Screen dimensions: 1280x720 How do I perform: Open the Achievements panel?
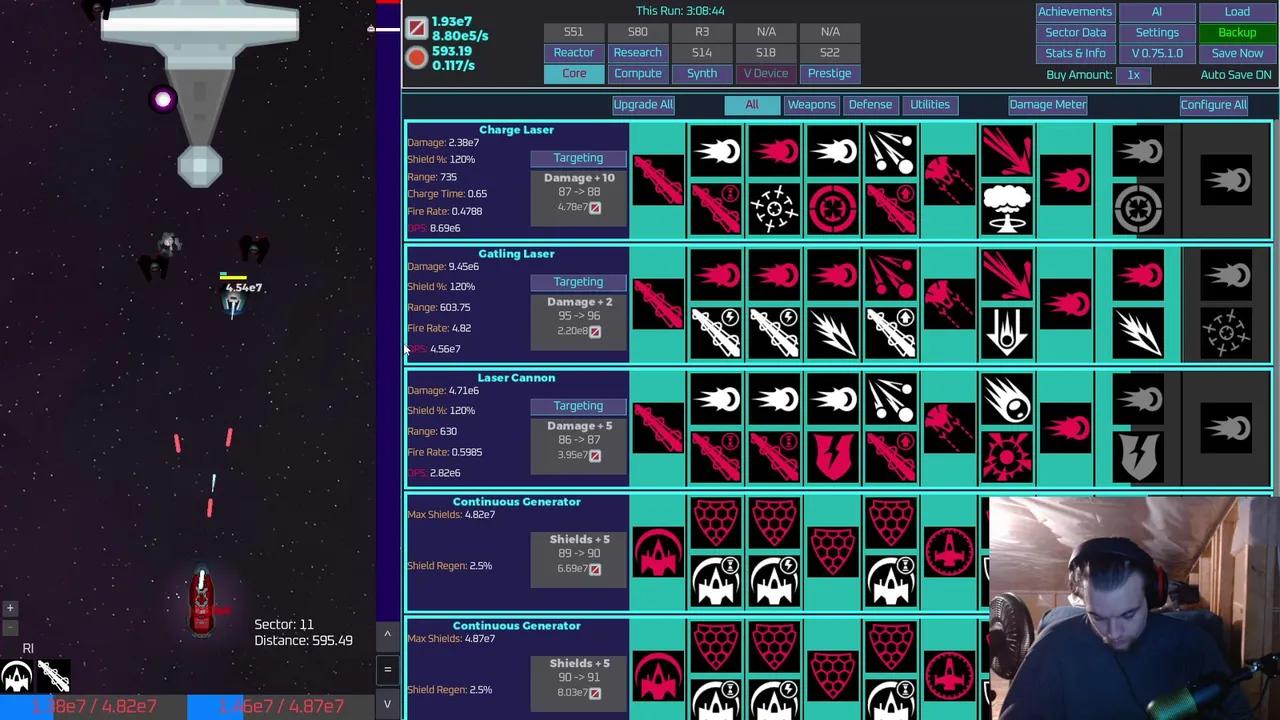(x=1075, y=11)
